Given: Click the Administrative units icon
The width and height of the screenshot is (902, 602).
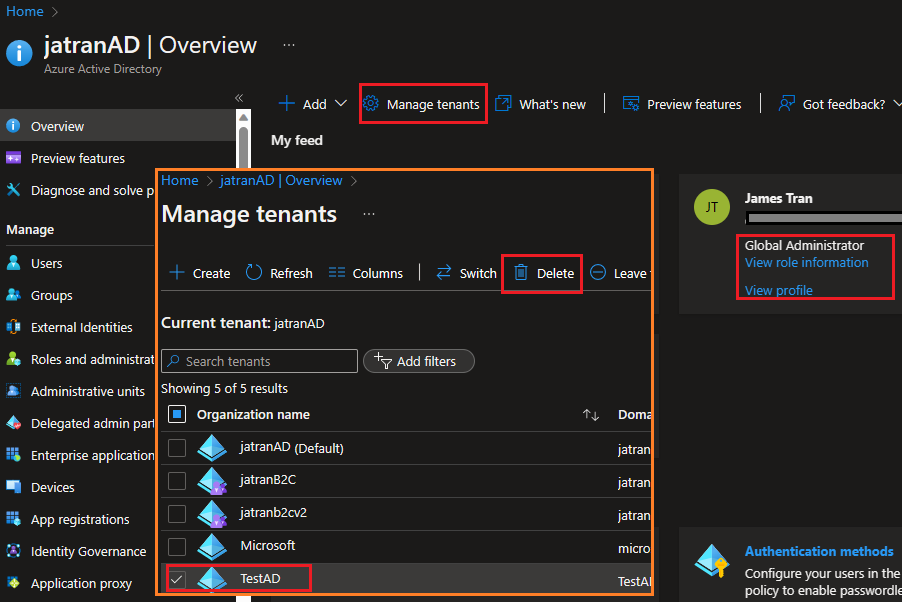Looking at the screenshot, I should (x=13, y=391).
